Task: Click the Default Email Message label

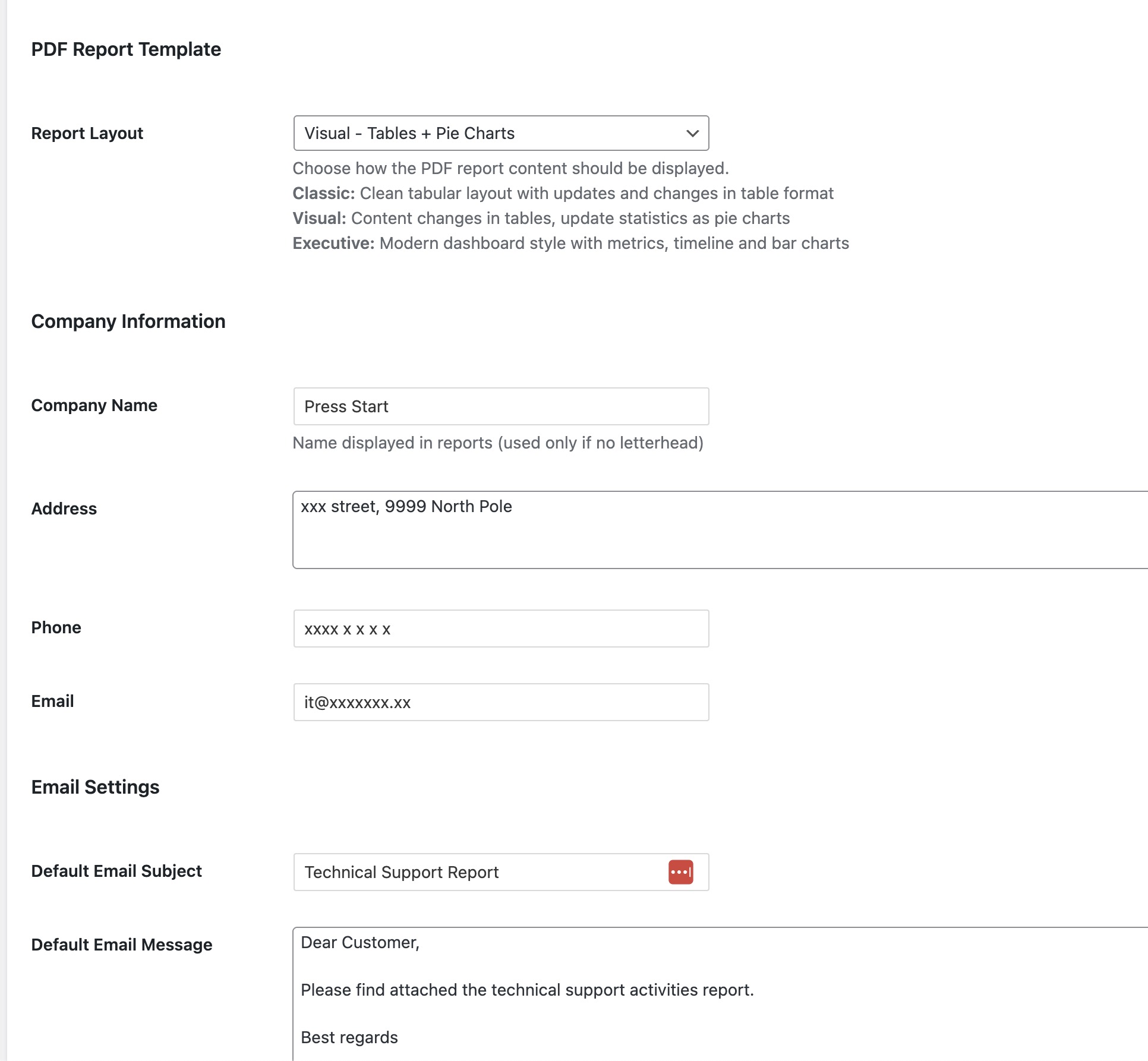Action: (x=121, y=945)
